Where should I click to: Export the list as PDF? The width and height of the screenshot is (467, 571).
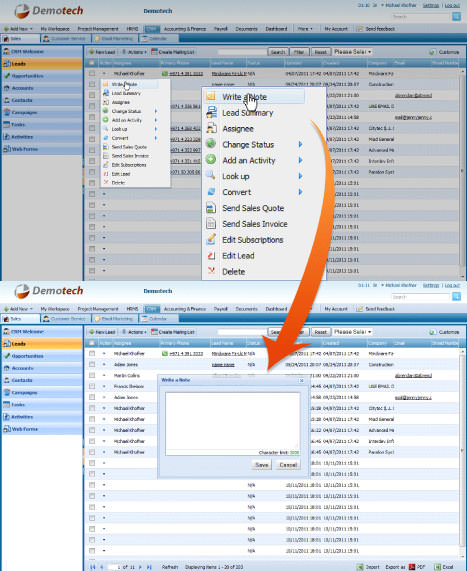[417, 567]
